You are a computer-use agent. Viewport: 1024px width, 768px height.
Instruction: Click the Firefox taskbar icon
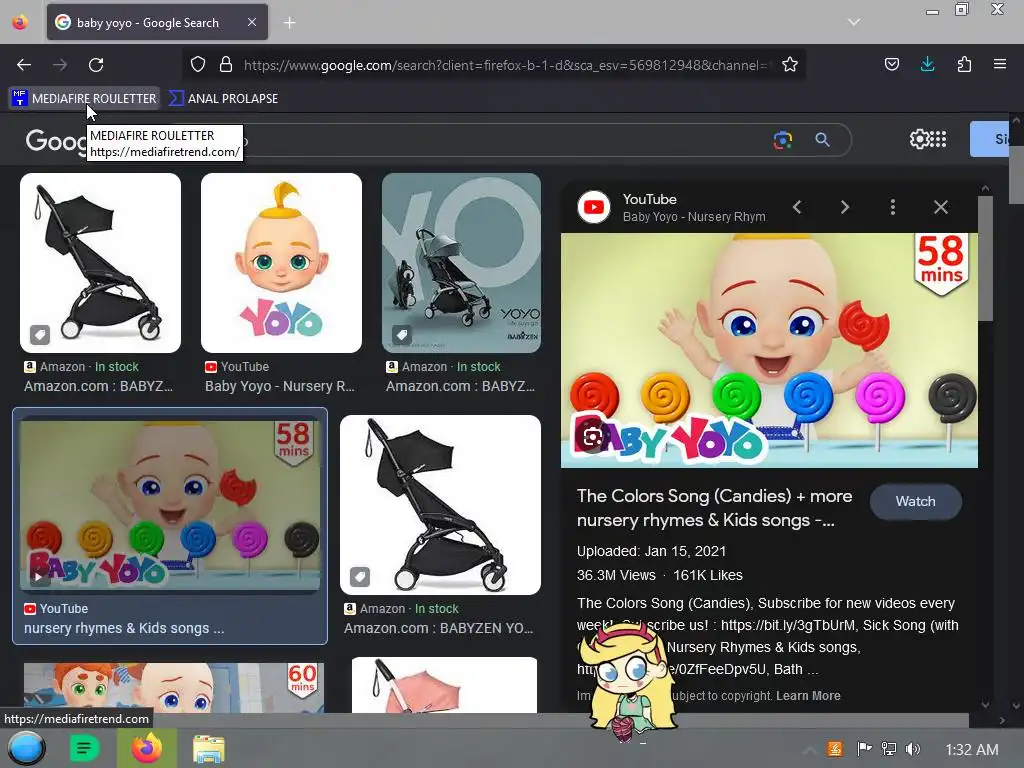pyautogui.click(x=147, y=748)
